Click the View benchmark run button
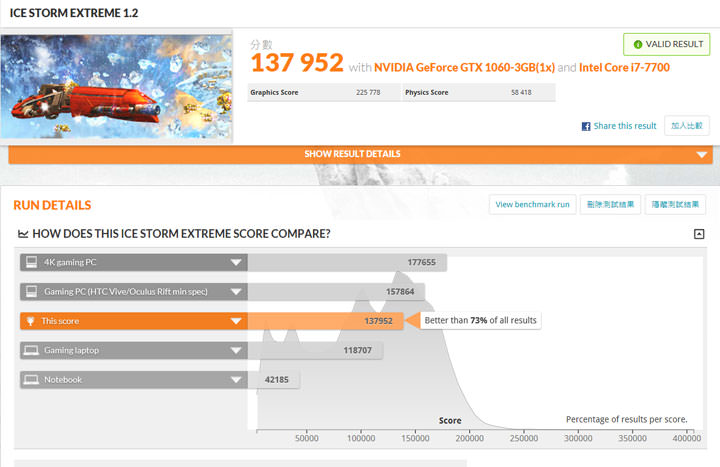 click(532, 204)
